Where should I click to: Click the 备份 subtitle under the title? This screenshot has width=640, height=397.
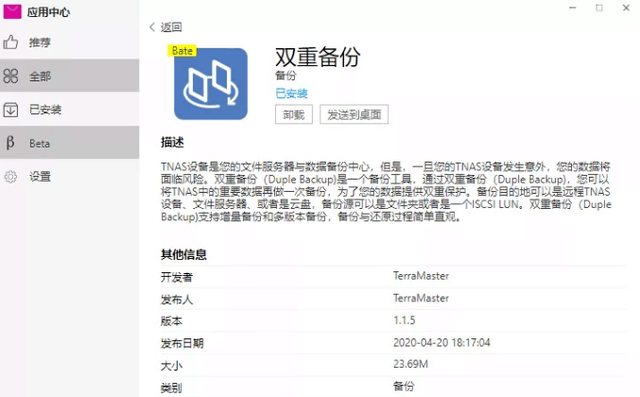pyautogui.click(x=286, y=75)
